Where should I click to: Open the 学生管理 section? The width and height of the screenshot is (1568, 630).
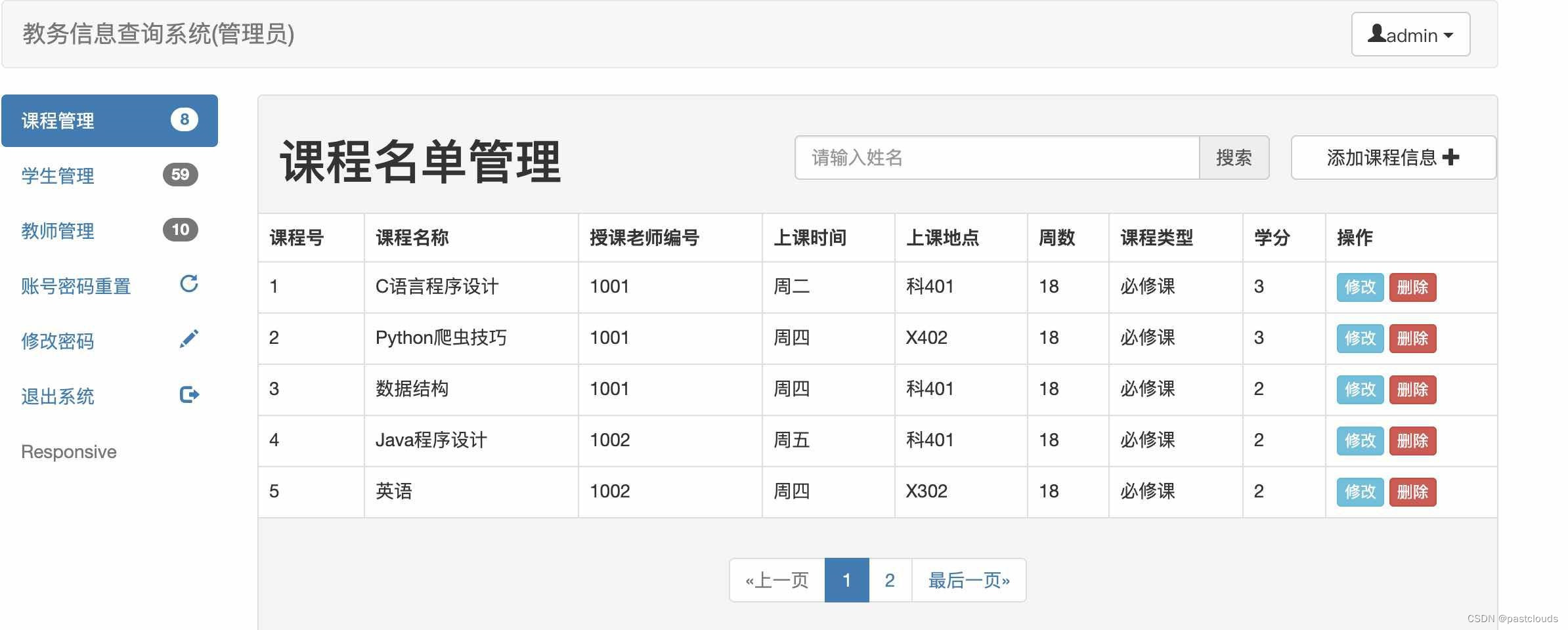tap(58, 176)
